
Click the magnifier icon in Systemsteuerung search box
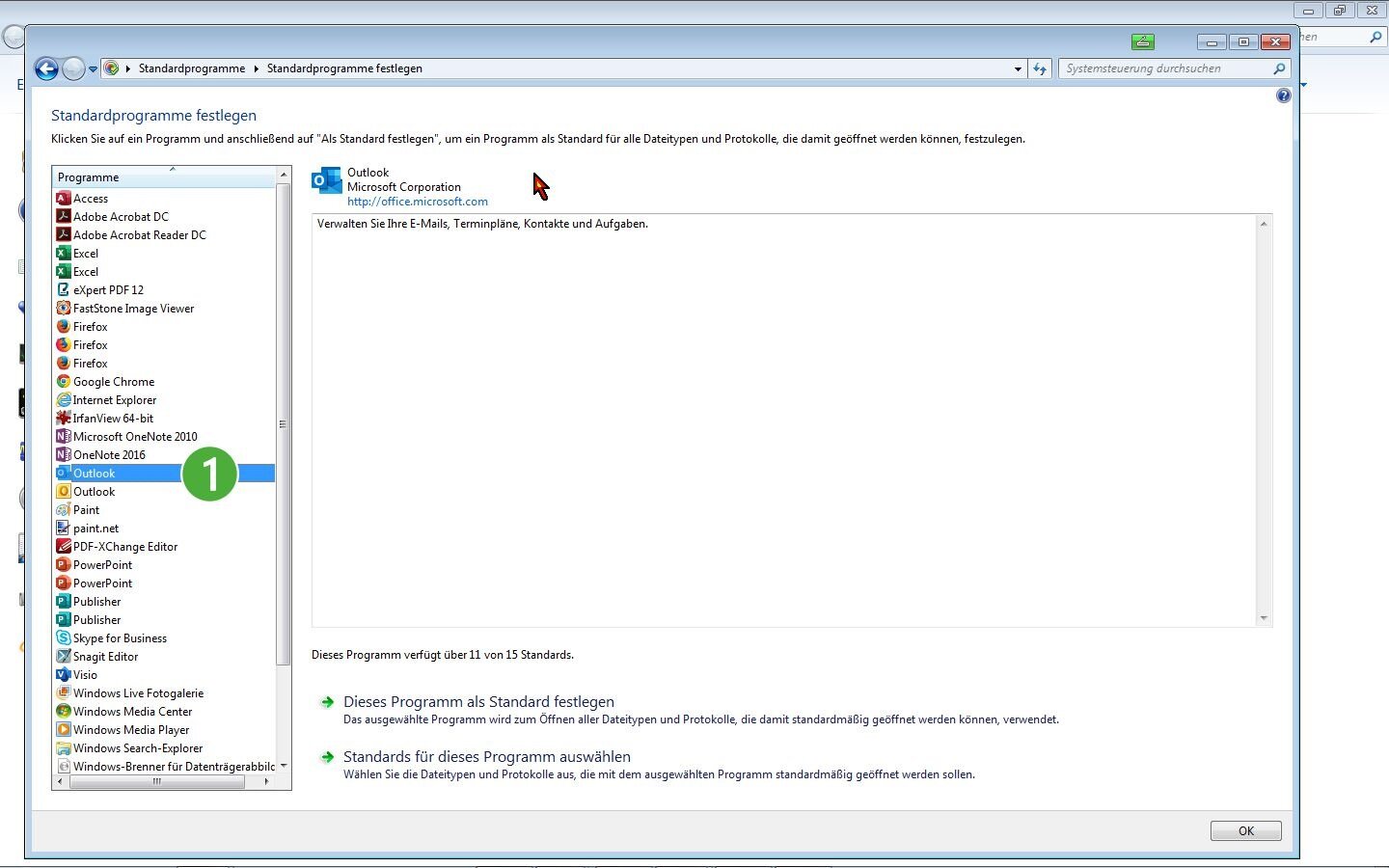[1279, 68]
